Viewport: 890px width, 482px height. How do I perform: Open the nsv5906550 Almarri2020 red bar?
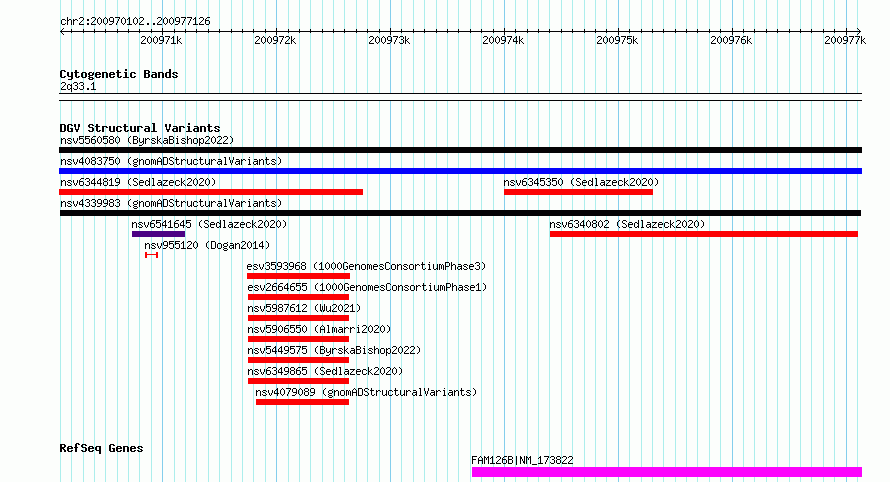(x=298, y=339)
